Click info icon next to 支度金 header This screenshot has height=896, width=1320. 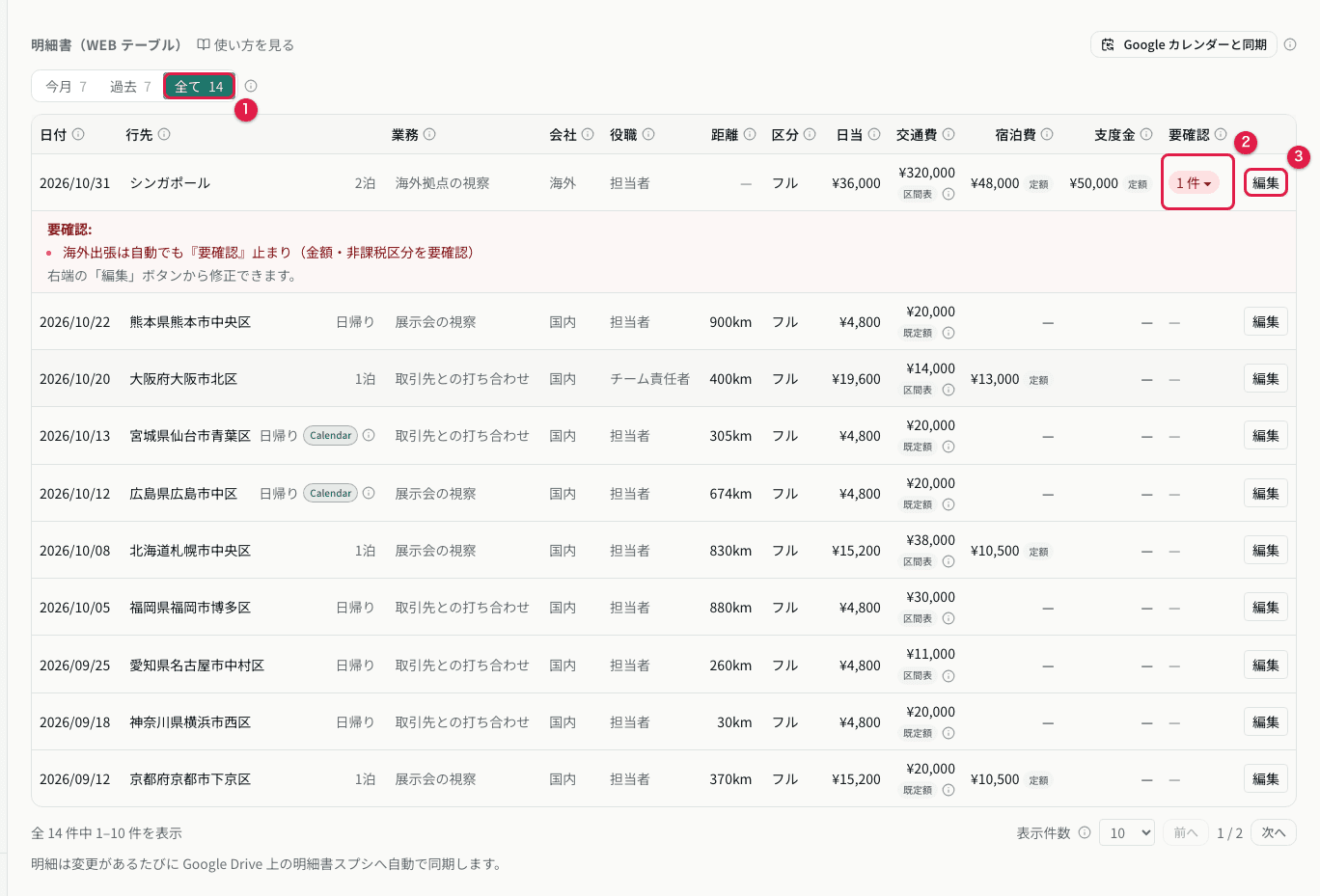tap(1146, 135)
